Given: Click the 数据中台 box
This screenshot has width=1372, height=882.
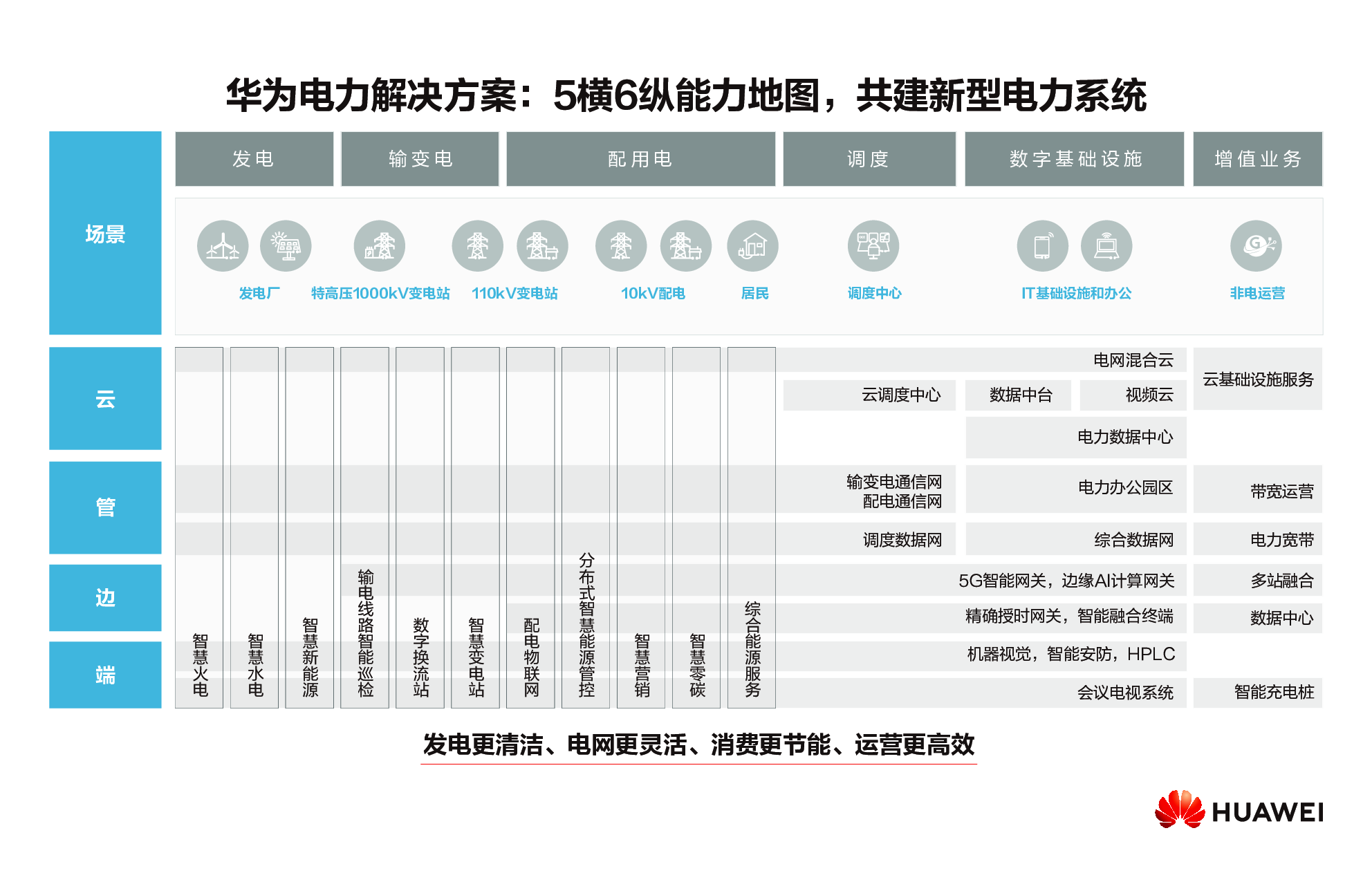Looking at the screenshot, I should tap(1019, 395).
